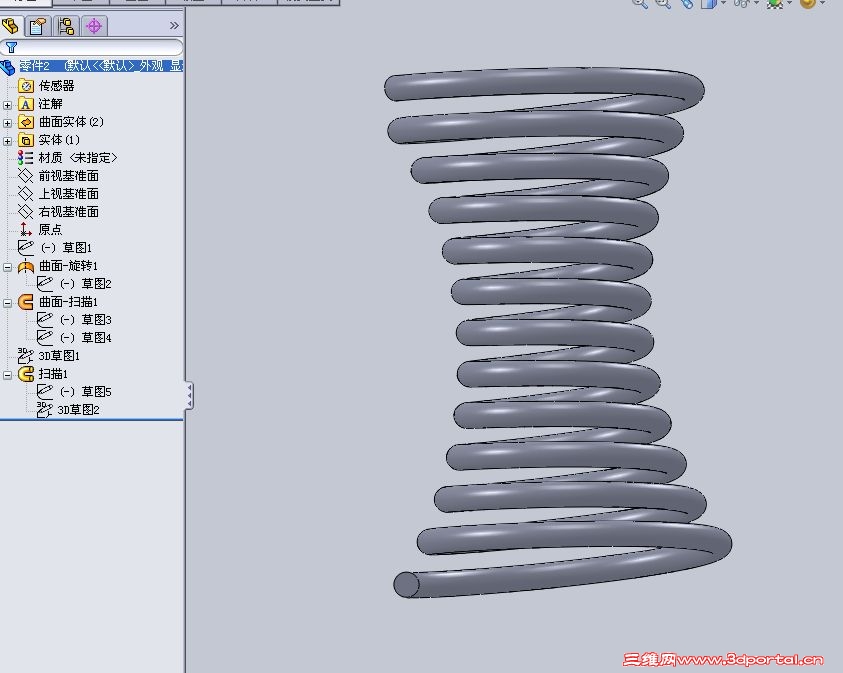Select the 3D草图1 3D sketch icon
The image size is (843, 673).
pyautogui.click(x=25, y=355)
